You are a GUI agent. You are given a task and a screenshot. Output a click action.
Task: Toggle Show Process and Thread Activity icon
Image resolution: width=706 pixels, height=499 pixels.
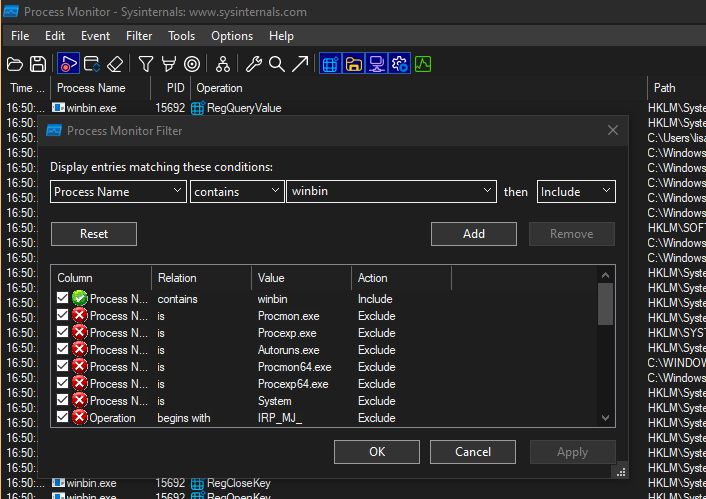click(x=400, y=64)
